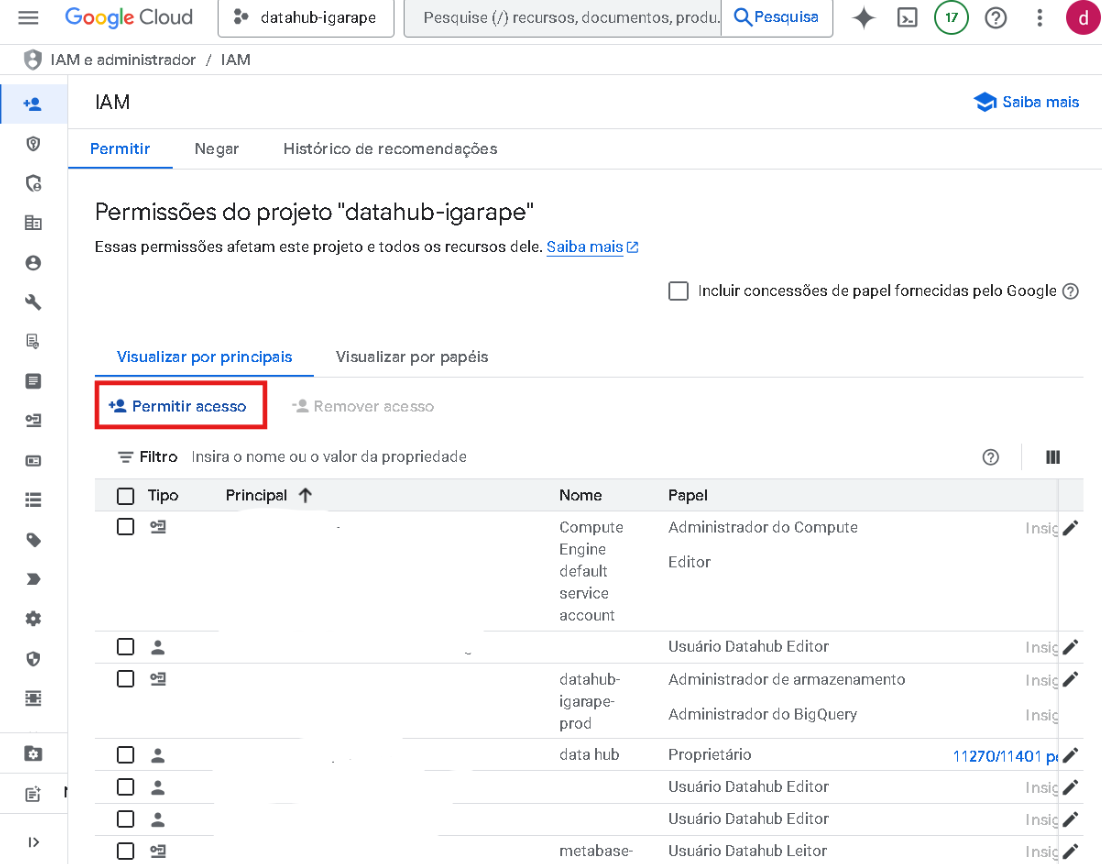Click the notifications badge showing 17

pos(951,18)
